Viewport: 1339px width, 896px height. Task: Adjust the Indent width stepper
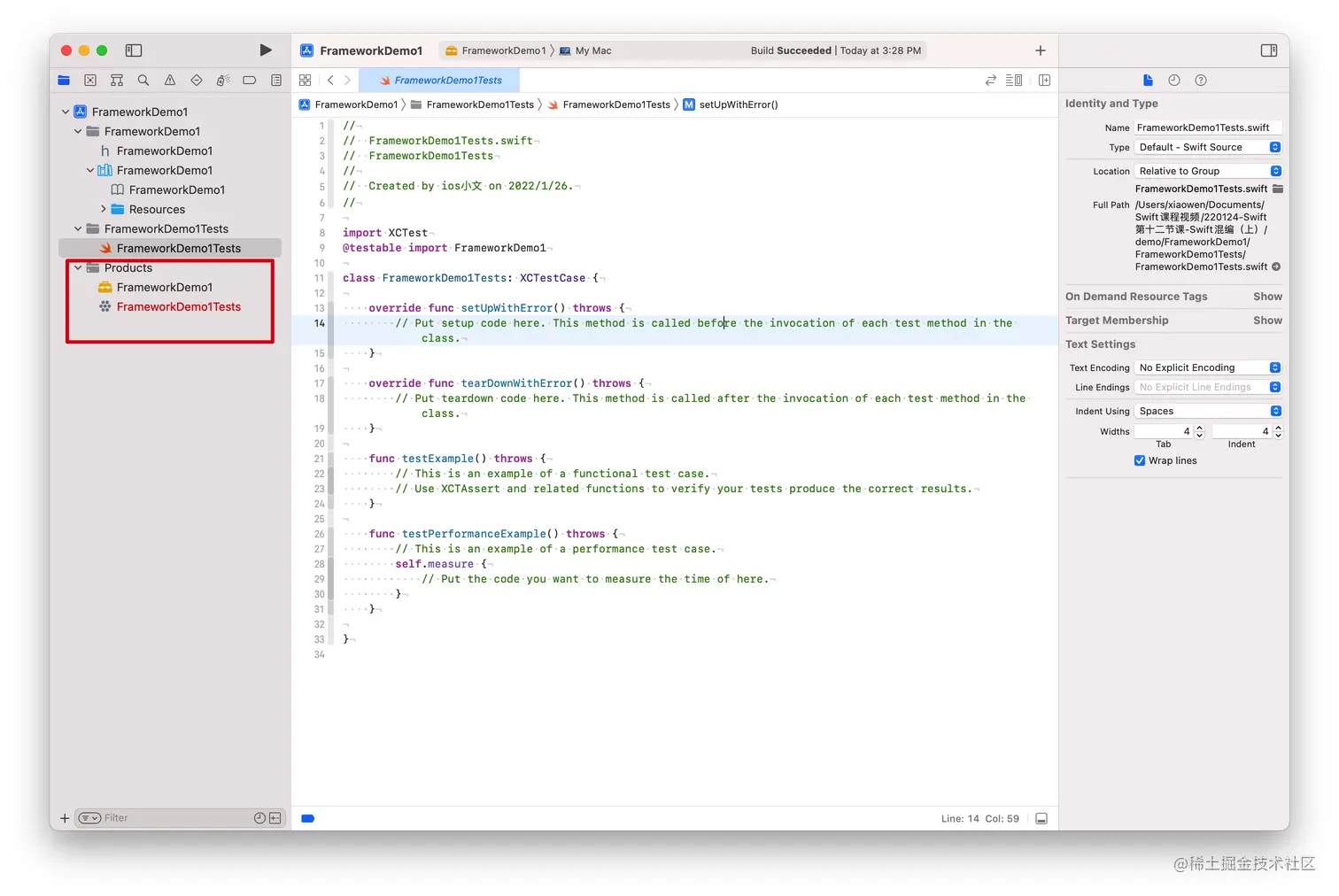[x=1278, y=431]
